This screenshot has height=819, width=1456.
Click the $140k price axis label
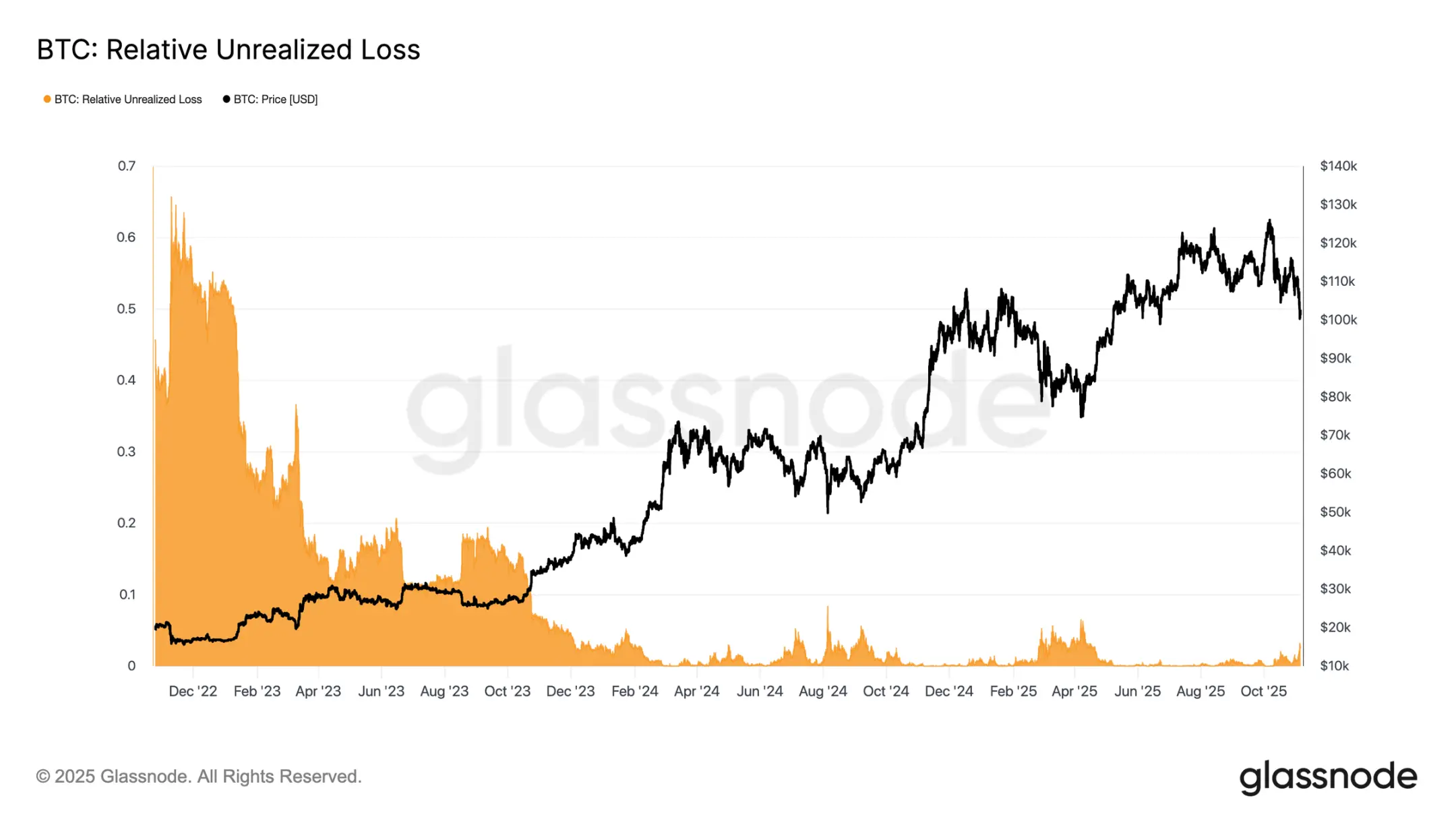point(1338,166)
